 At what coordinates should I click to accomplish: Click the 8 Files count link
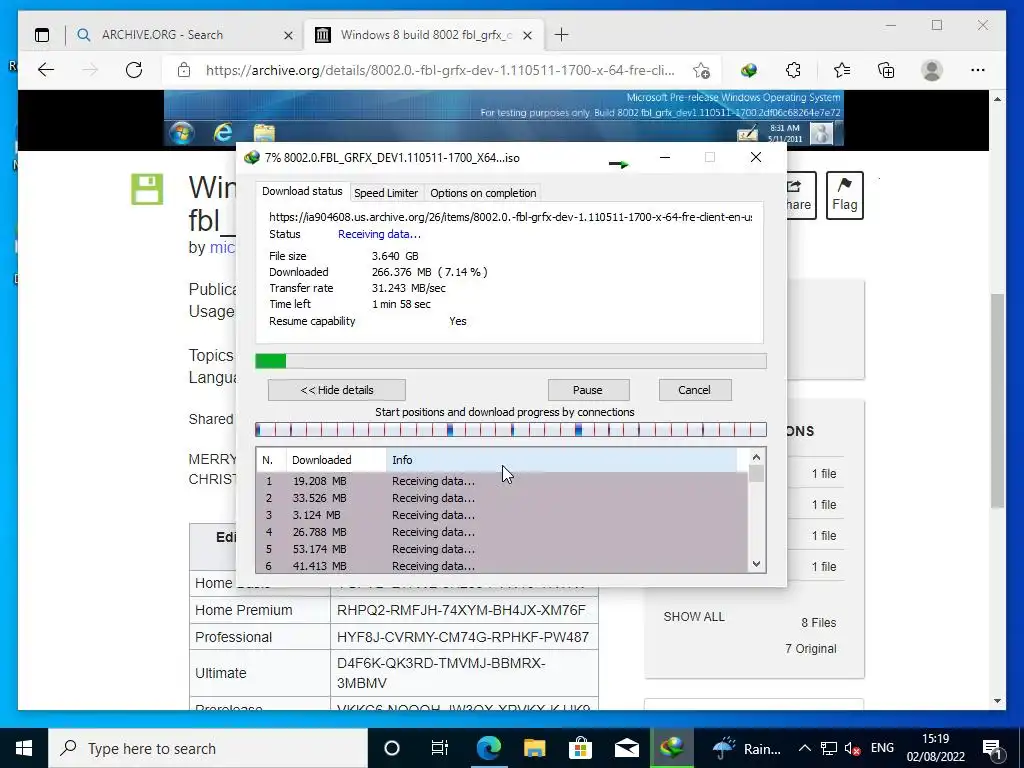(818, 622)
